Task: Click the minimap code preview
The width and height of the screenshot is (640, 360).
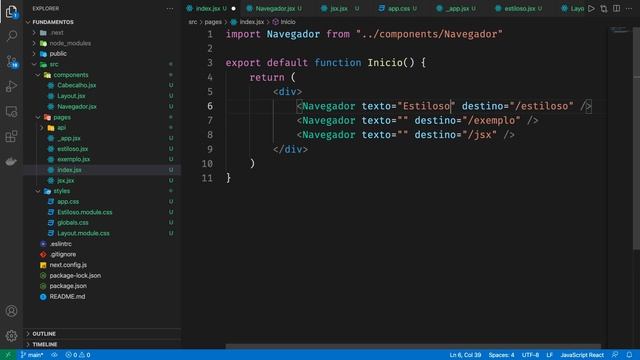Action: [x=620, y=30]
